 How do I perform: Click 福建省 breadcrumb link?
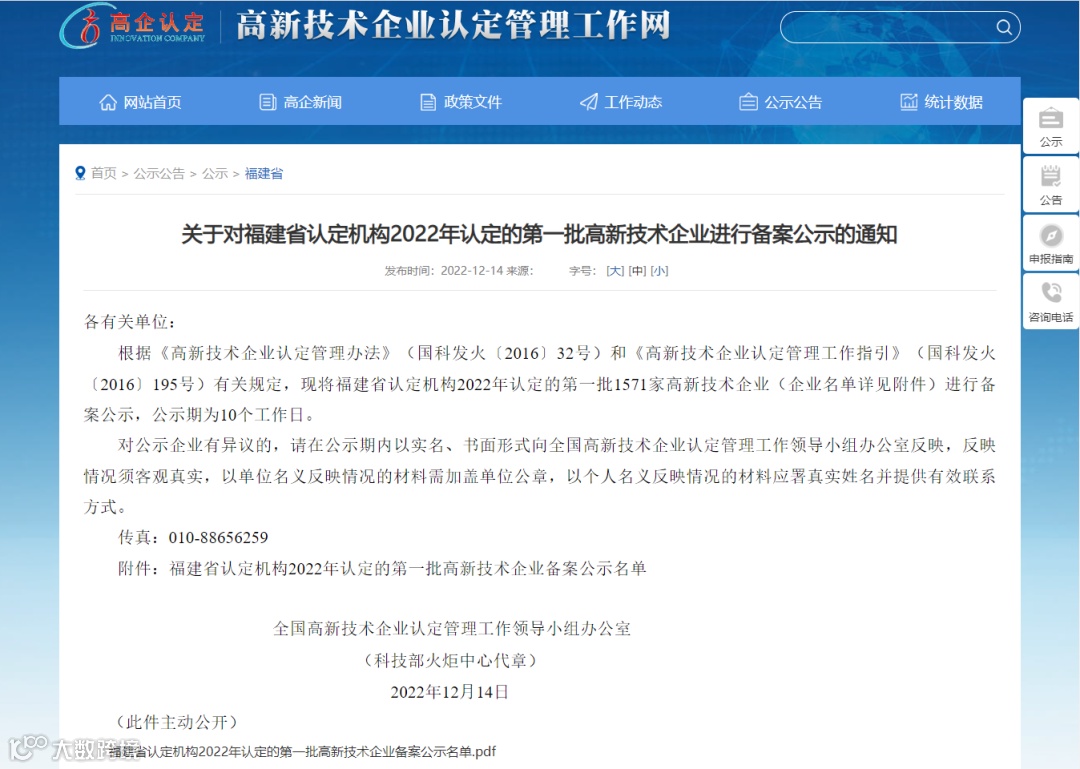coord(264,173)
